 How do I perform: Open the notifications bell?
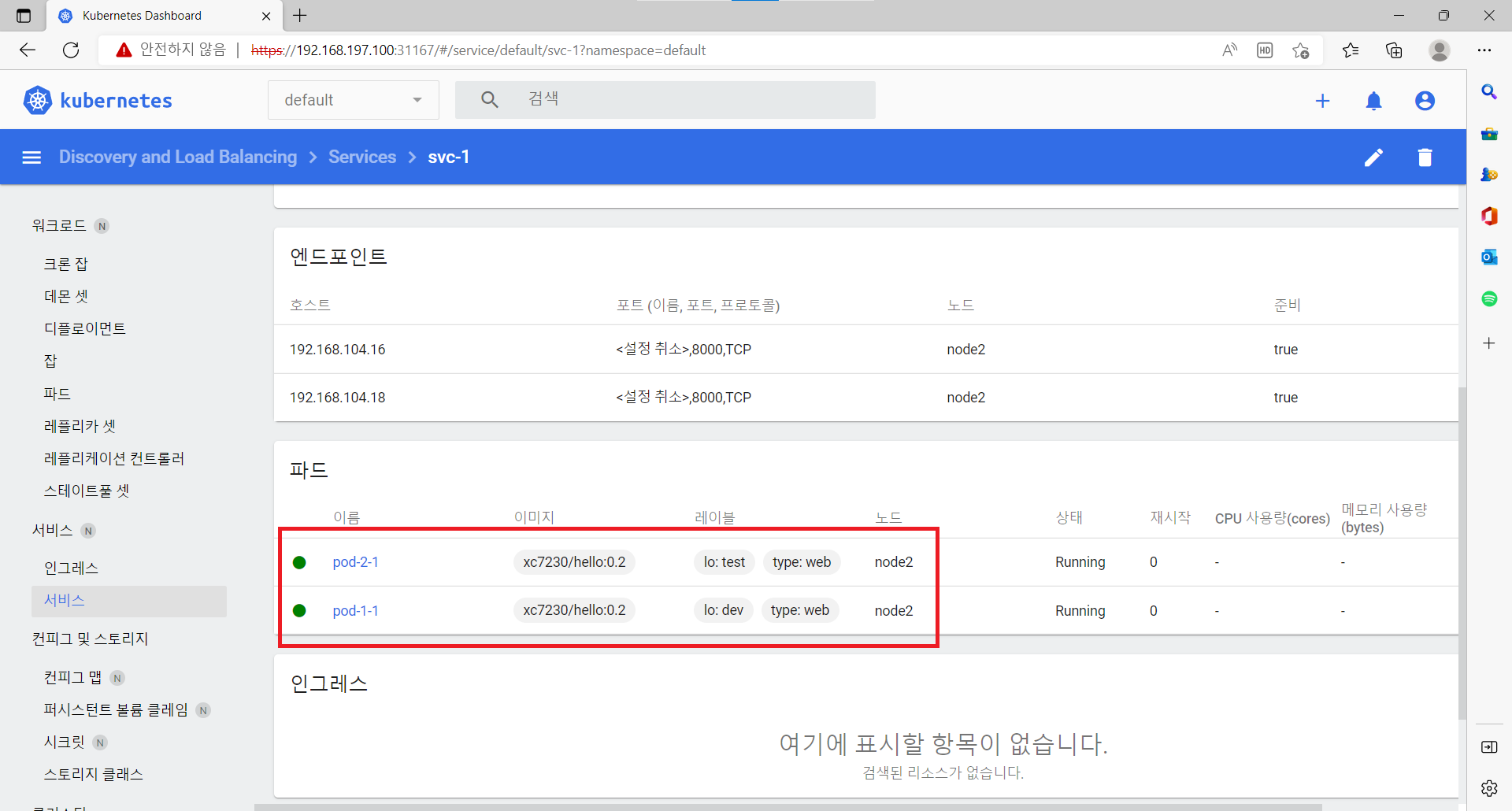1373,101
